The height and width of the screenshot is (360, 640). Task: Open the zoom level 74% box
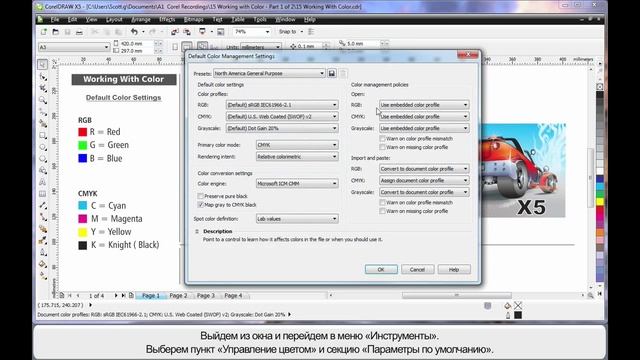coord(252,32)
